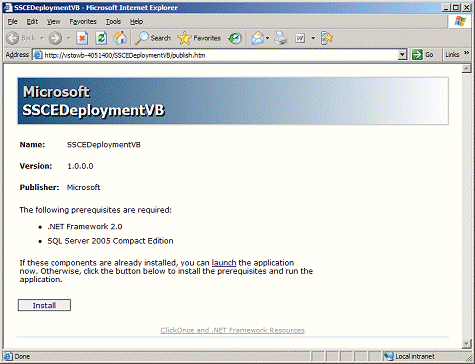Maximize the Internet Explorer window
Viewport: 475px width, 364px height.
(x=456, y=7)
